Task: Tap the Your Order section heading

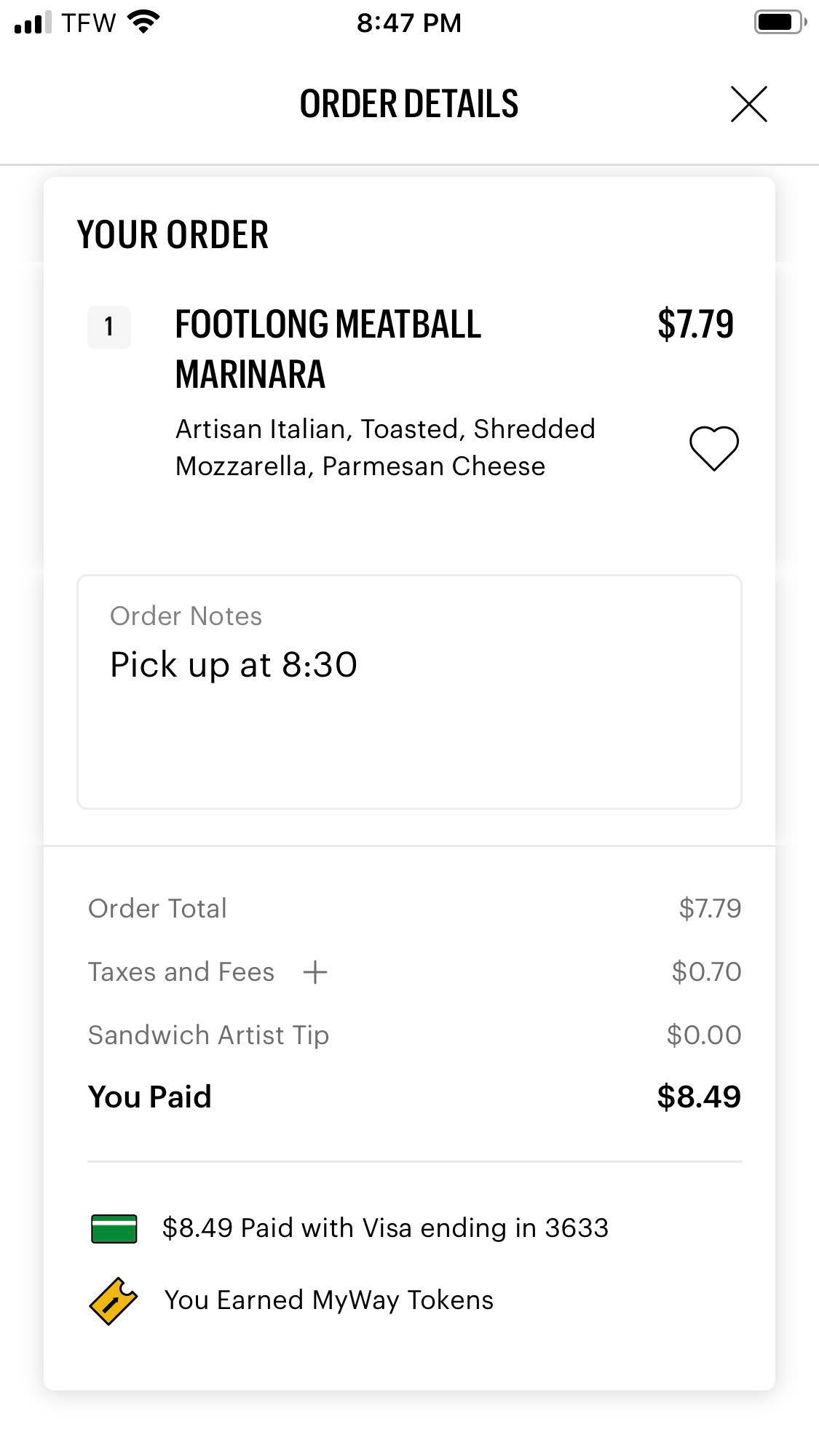Action: coord(173,235)
